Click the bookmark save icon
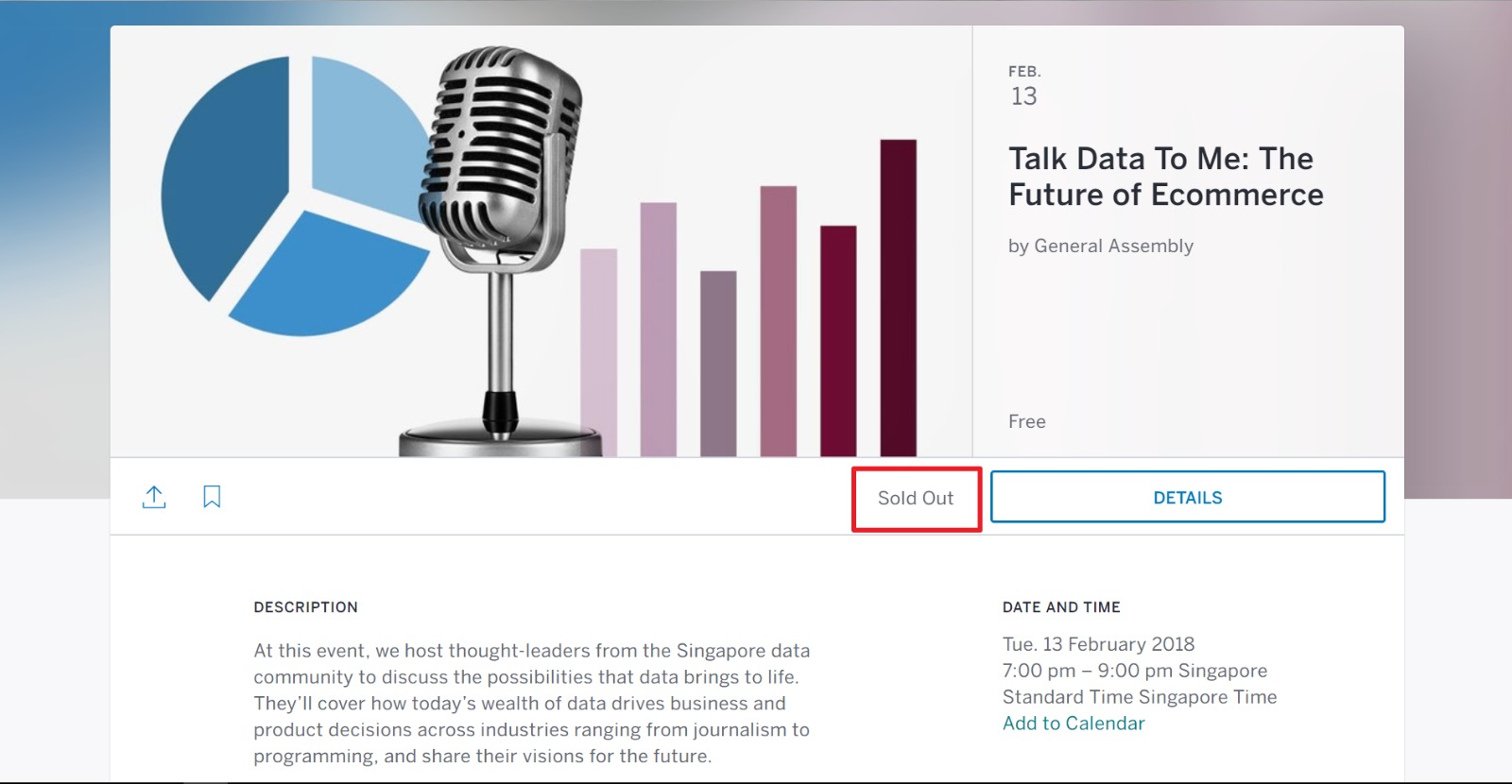The height and width of the screenshot is (784, 1512). click(212, 497)
